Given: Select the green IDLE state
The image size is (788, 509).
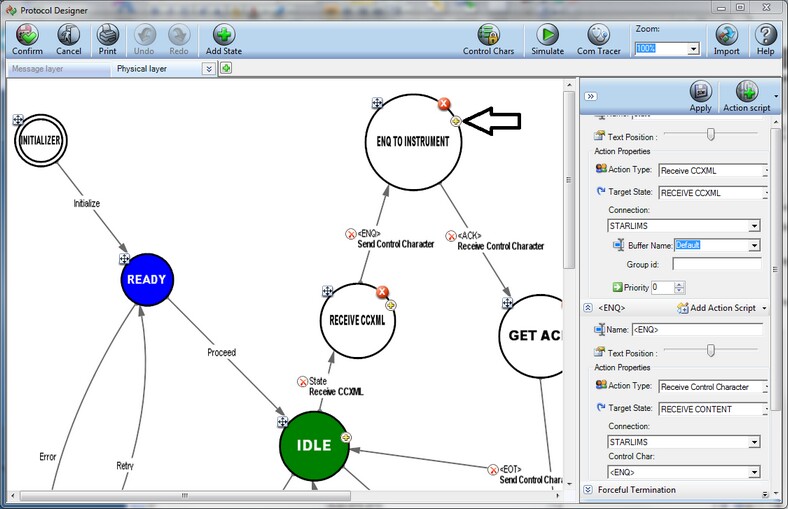Looking at the screenshot, I should coord(314,446).
